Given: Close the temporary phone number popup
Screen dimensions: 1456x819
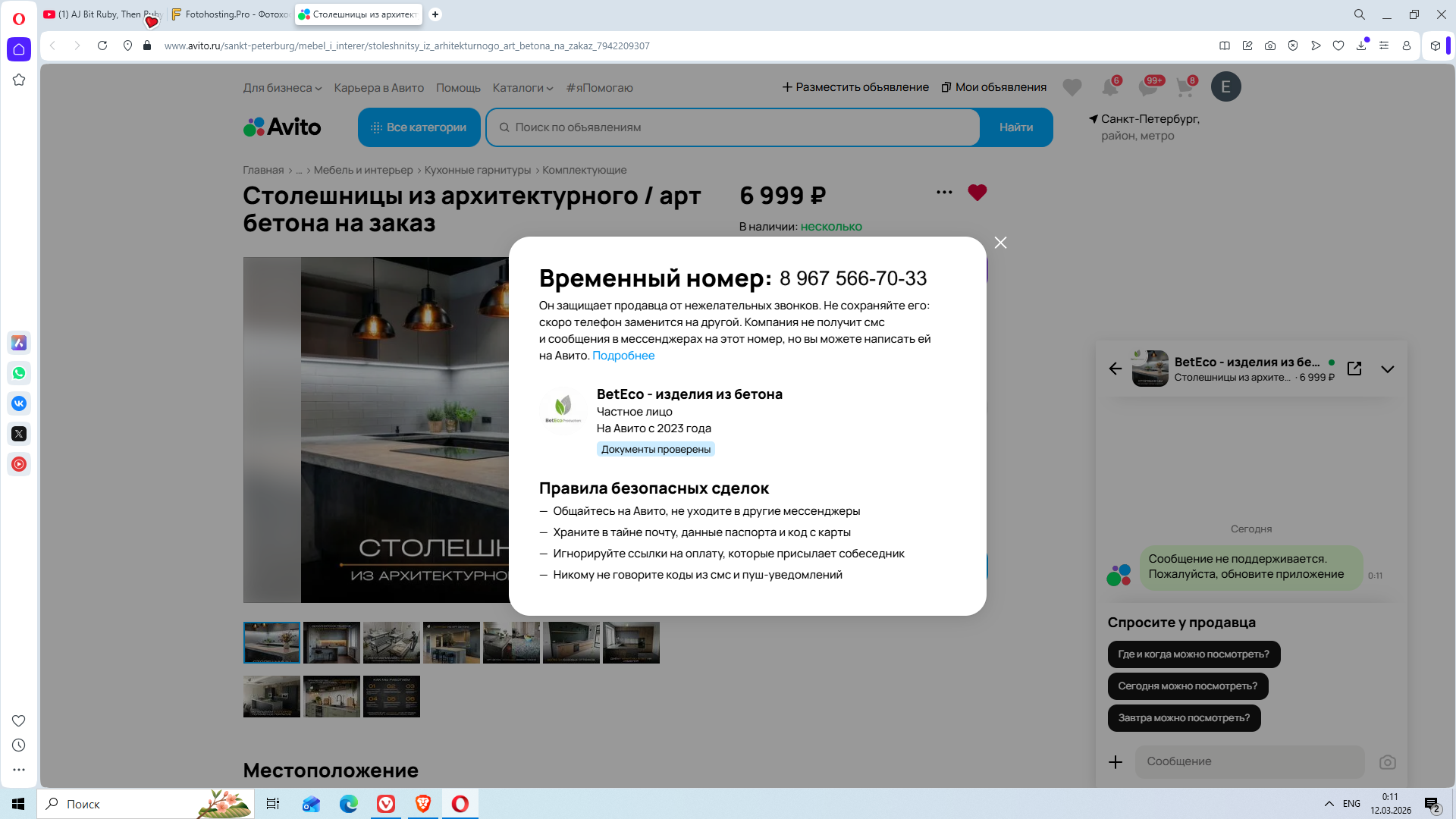Looking at the screenshot, I should [x=1000, y=243].
